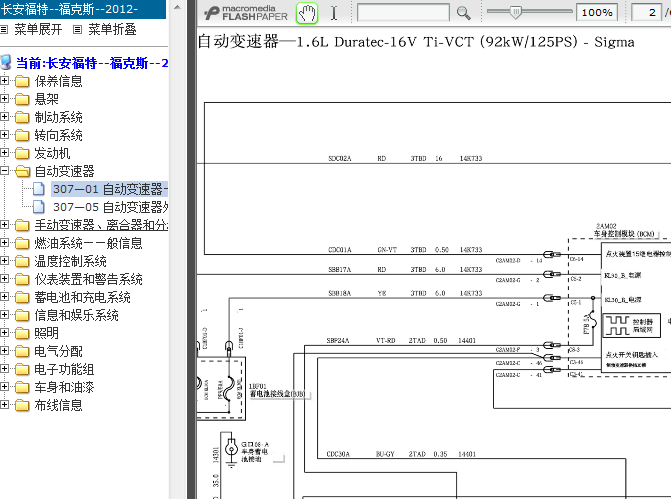Select the 电子功能组 tree item

[x=65, y=369]
